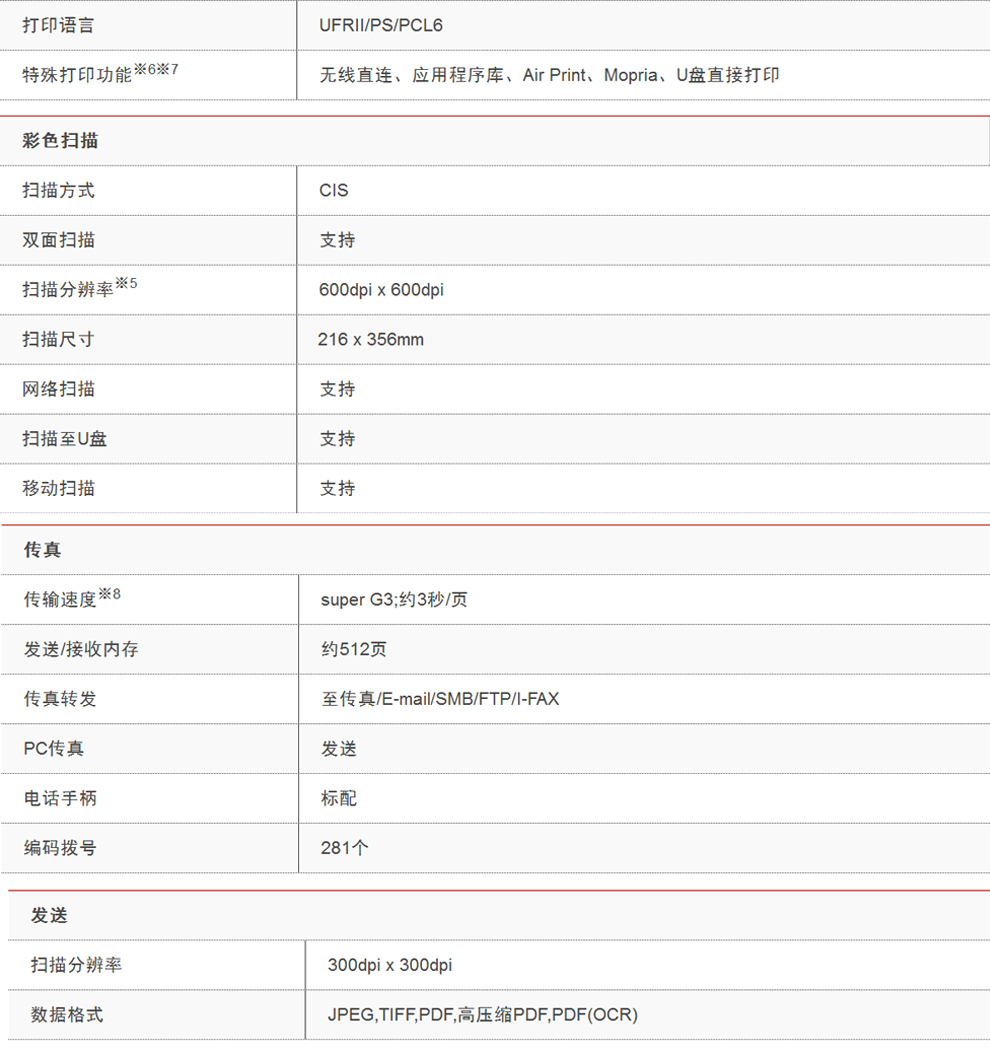Select the 216 x 356mm value
This screenshot has height=1056, width=990.
tap(371, 339)
